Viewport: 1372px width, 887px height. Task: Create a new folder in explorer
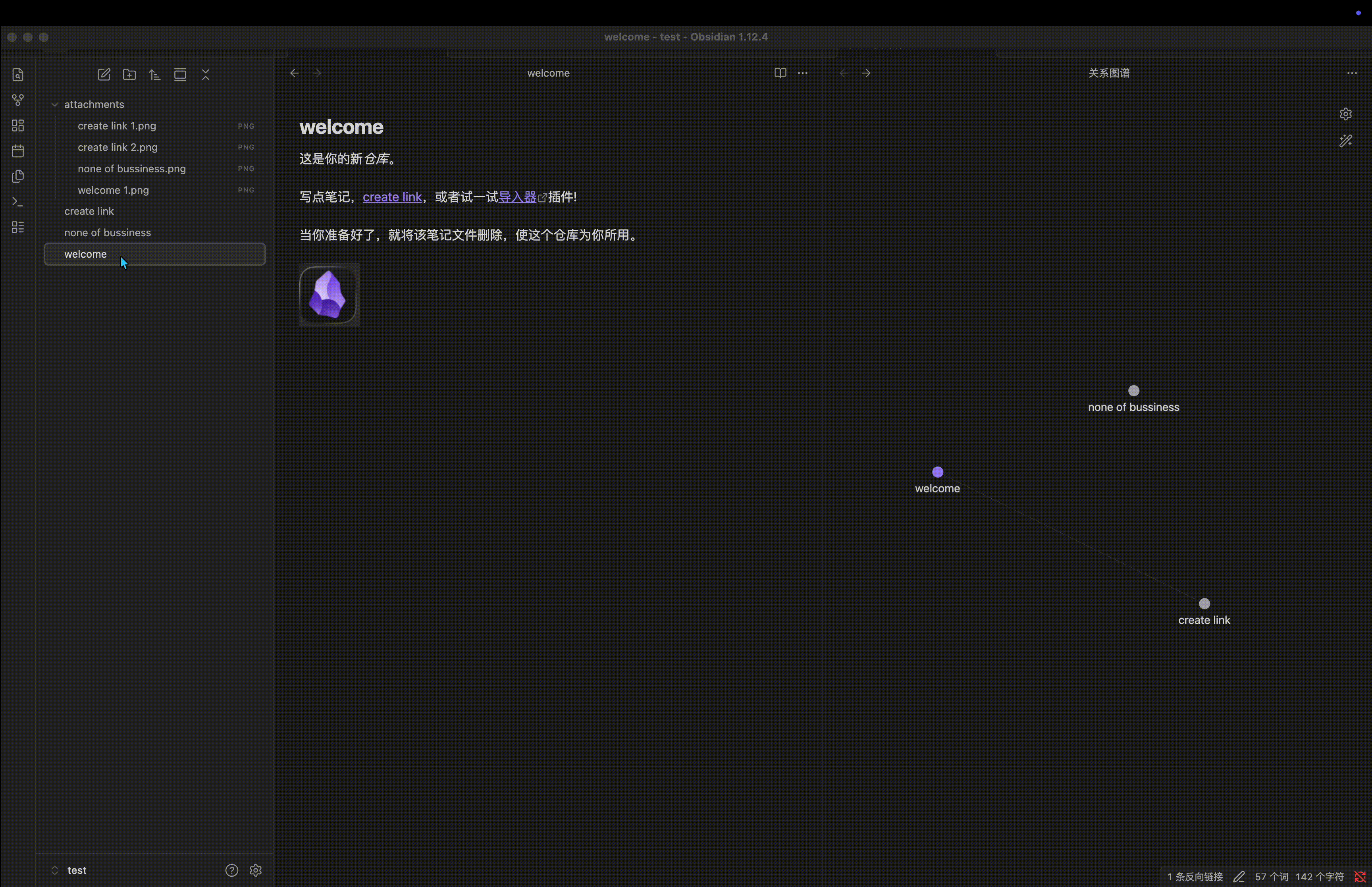pos(129,75)
